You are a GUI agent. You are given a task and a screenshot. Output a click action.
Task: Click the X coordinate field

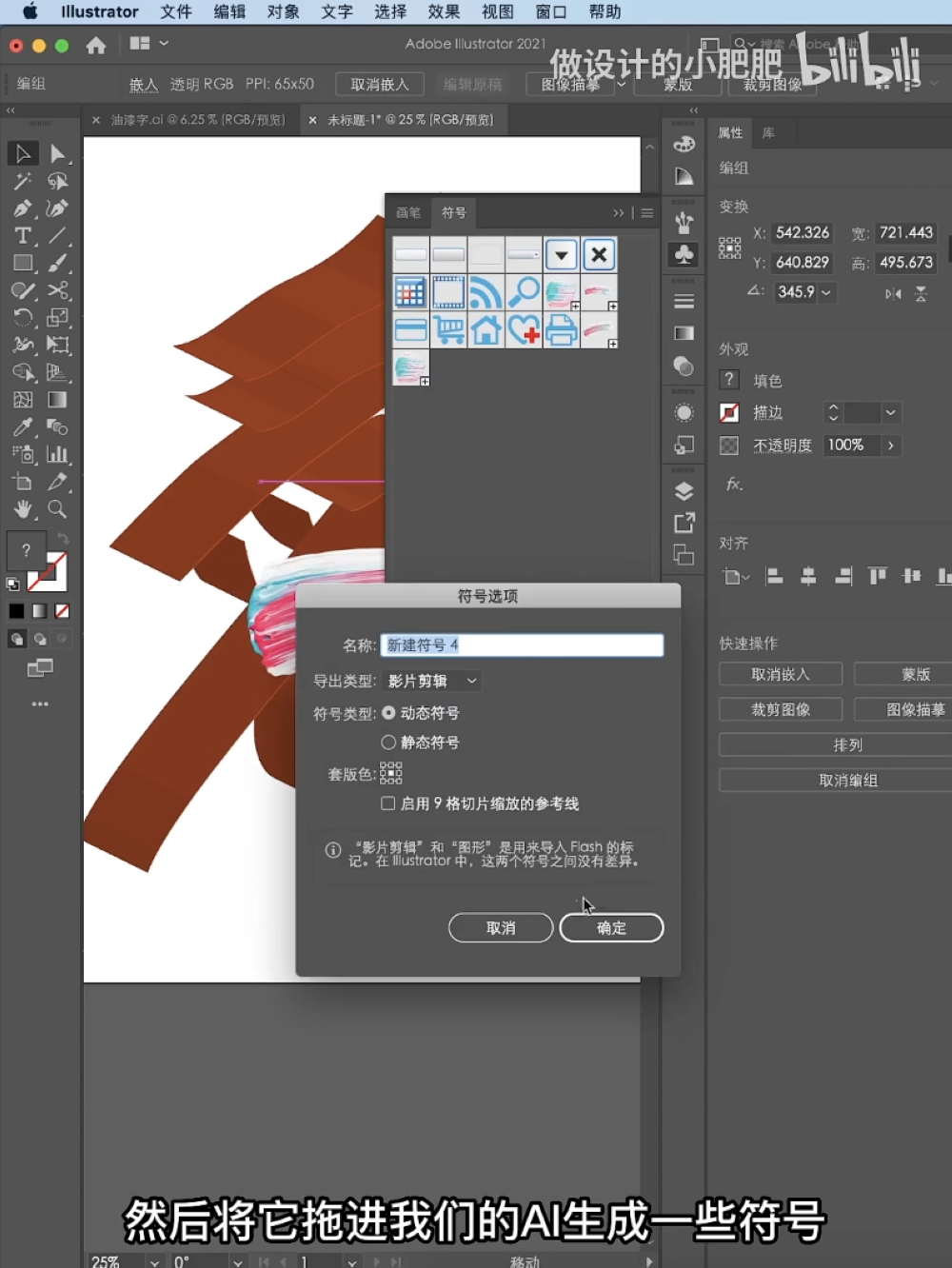(x=803, y=232)
